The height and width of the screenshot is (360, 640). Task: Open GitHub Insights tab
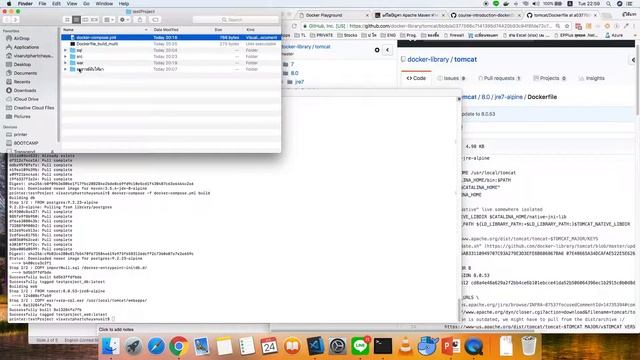(x=591, y=78)
